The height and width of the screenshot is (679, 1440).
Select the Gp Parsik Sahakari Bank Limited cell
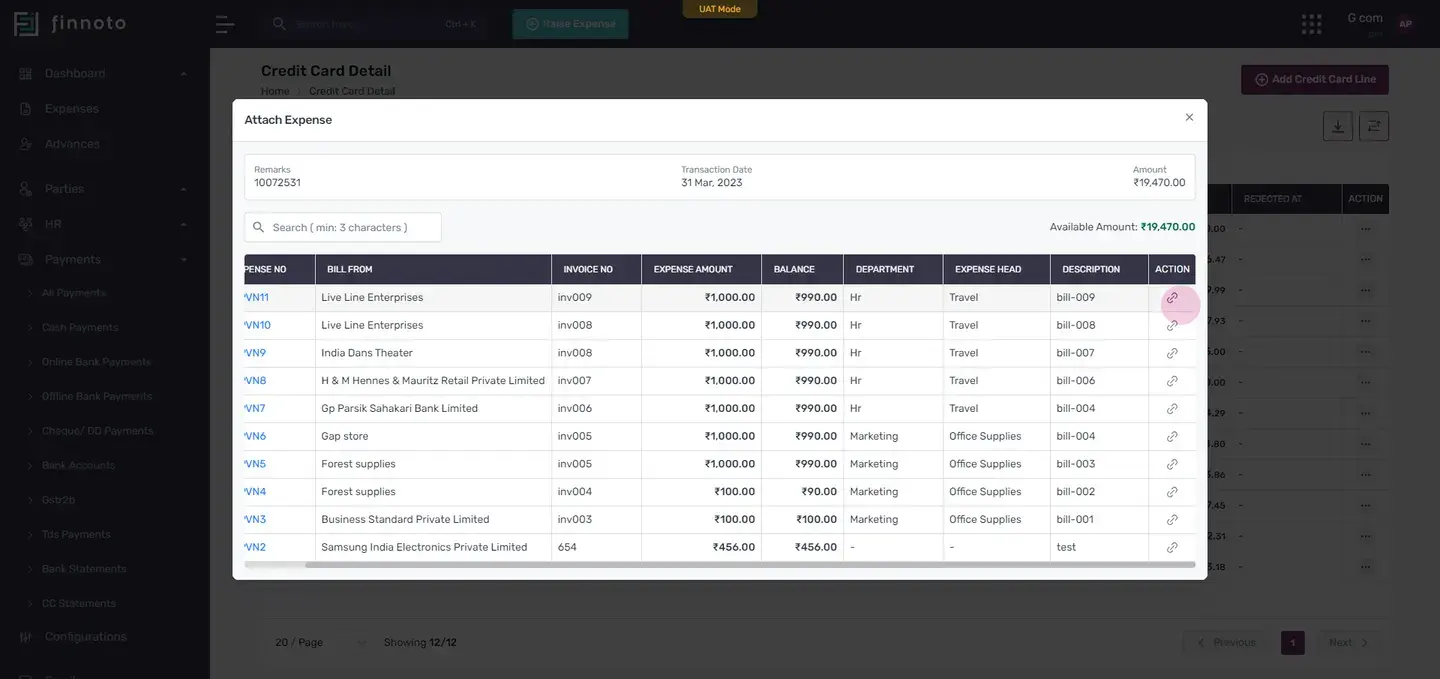(x=433, y=408)
